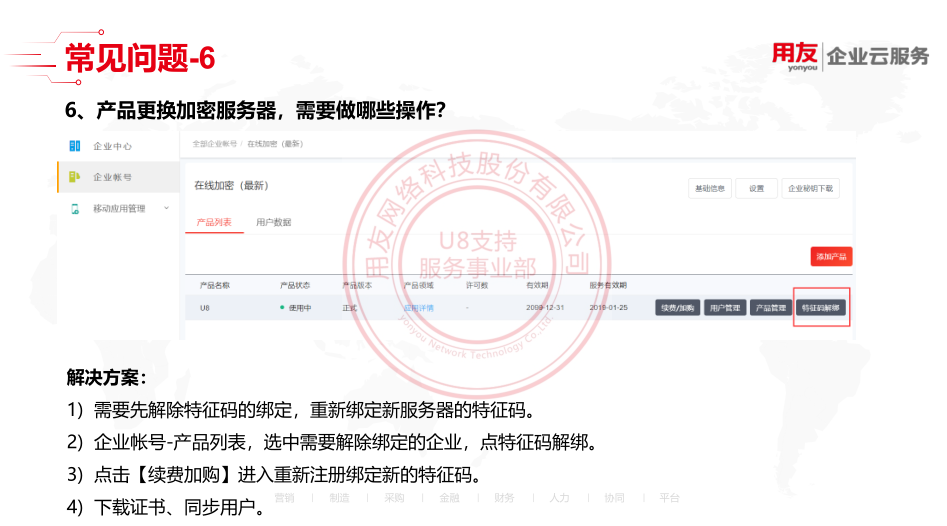
Task: Click the 特征码解绑 button
Action: pyautogui.click(x=821, y=308)
